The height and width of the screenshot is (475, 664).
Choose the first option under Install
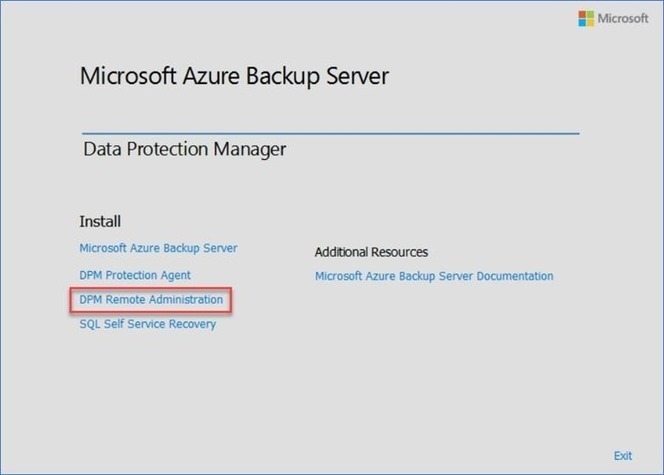click(158, 248)
